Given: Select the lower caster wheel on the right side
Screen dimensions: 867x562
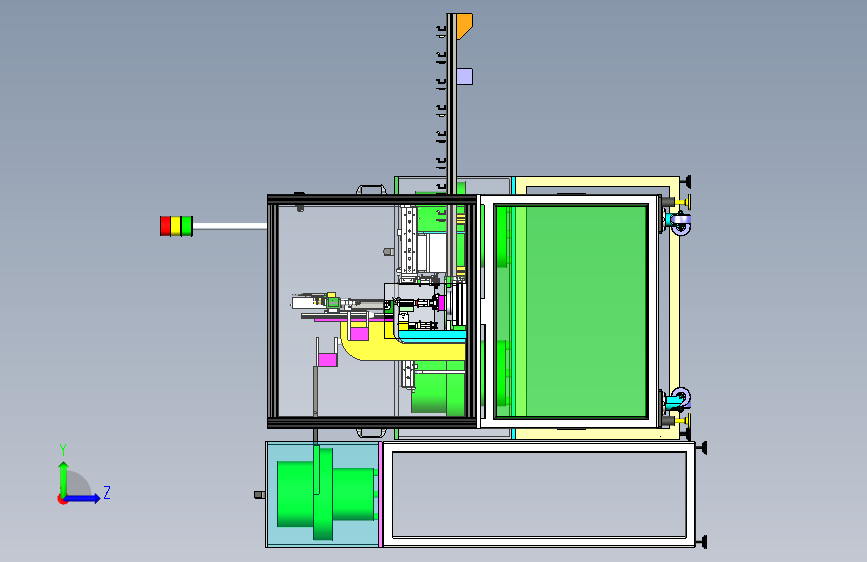Looking at the screenshot, I should pos(679,398).
